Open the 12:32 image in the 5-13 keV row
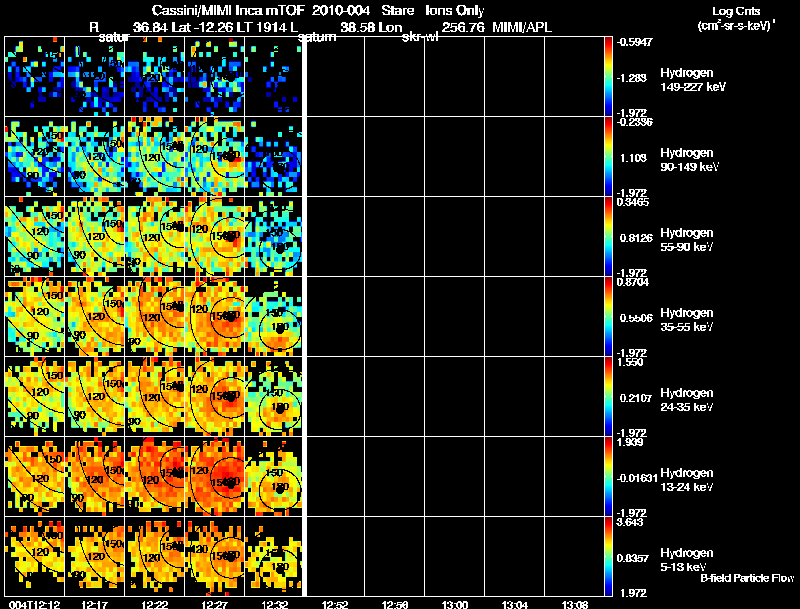The width and height of the screenshot is (800, 609). (x=274, y=557)
